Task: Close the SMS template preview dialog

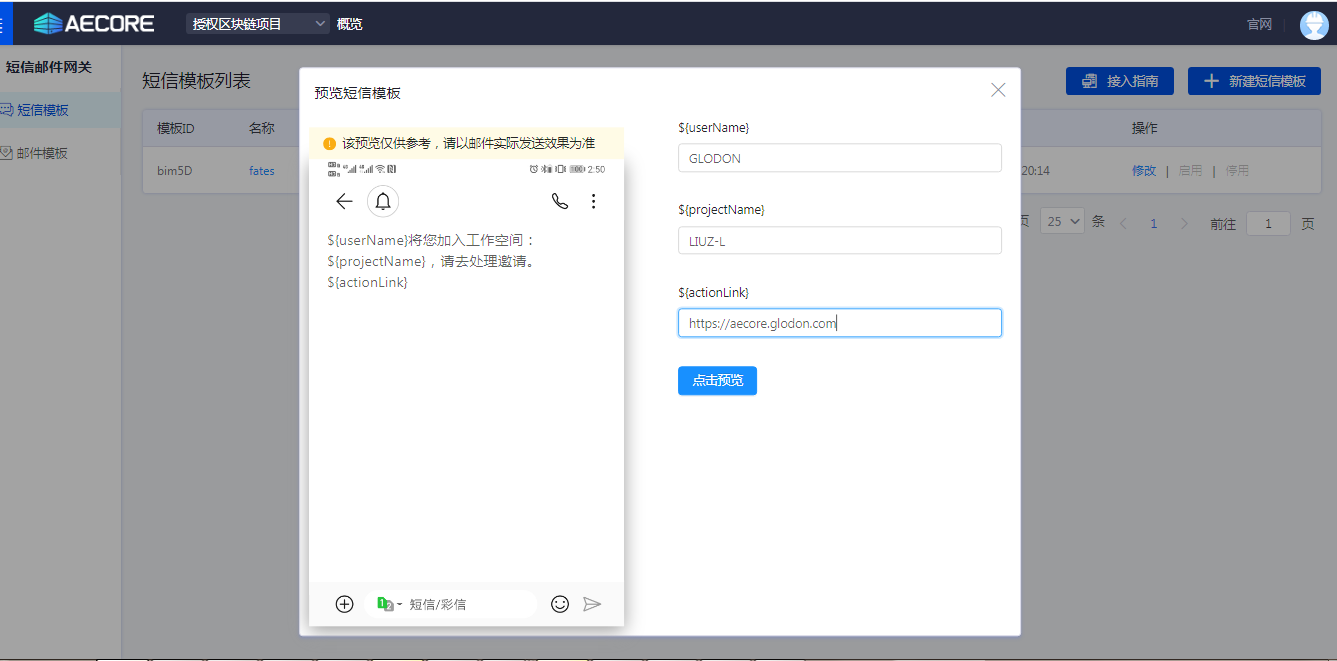Action: (x=997, y=90)
